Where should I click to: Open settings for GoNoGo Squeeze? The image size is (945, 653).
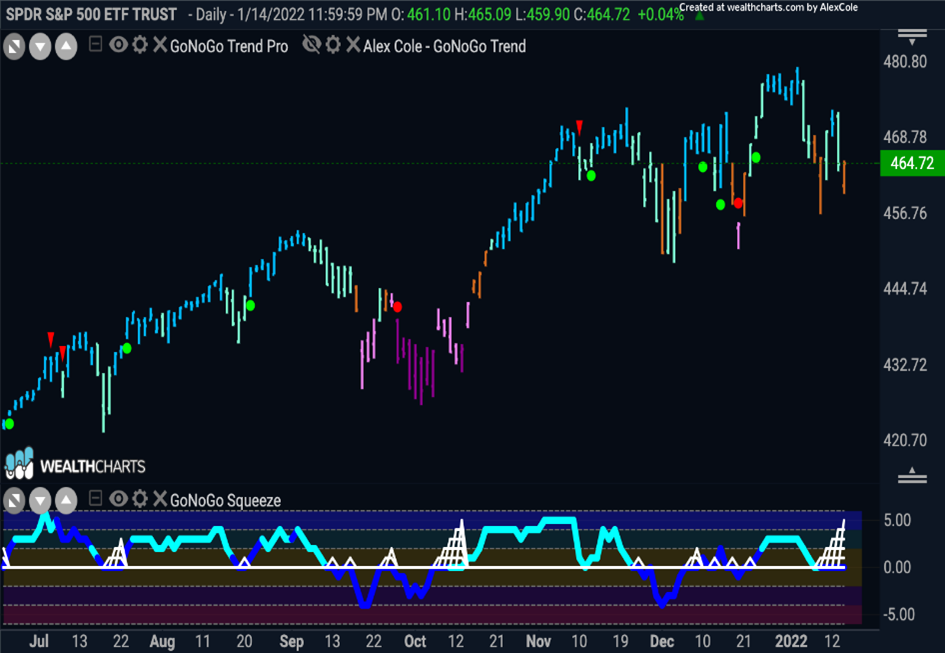[140, 498]
